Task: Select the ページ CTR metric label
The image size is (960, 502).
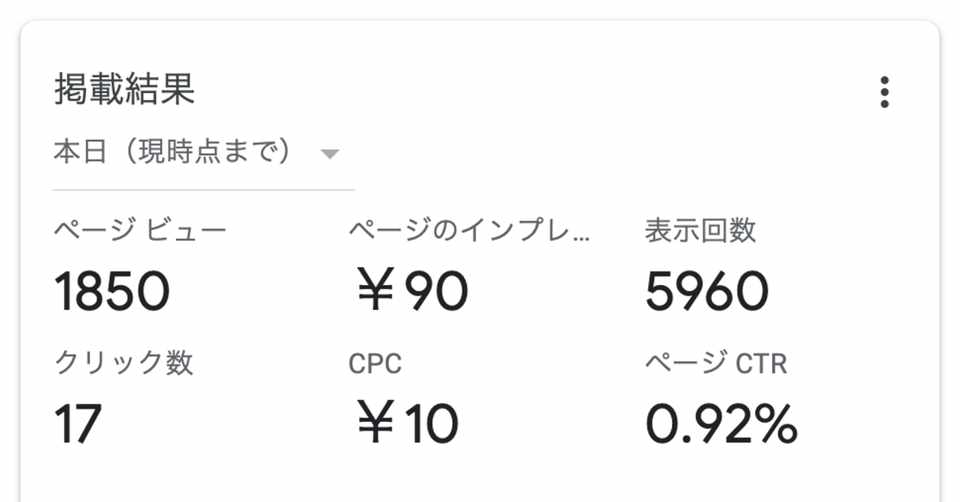Action: (716, 364)
